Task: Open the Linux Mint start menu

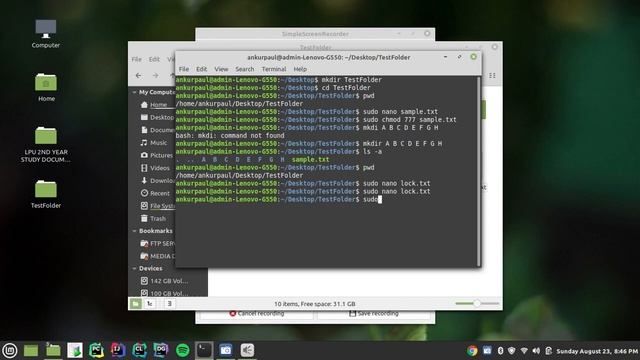Action: click(10, 350)
